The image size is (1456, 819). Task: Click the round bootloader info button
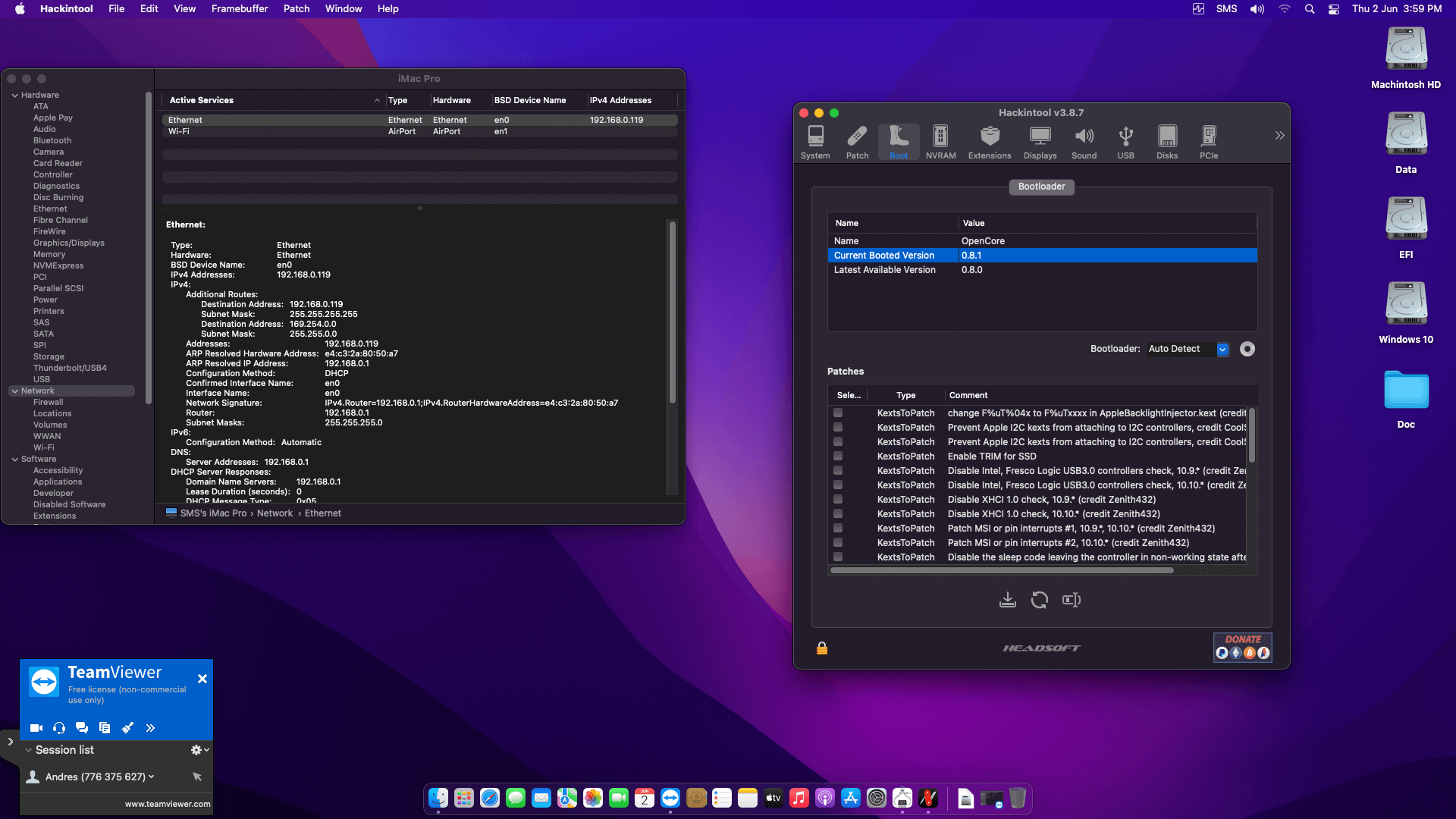(x=1247, y=349)
